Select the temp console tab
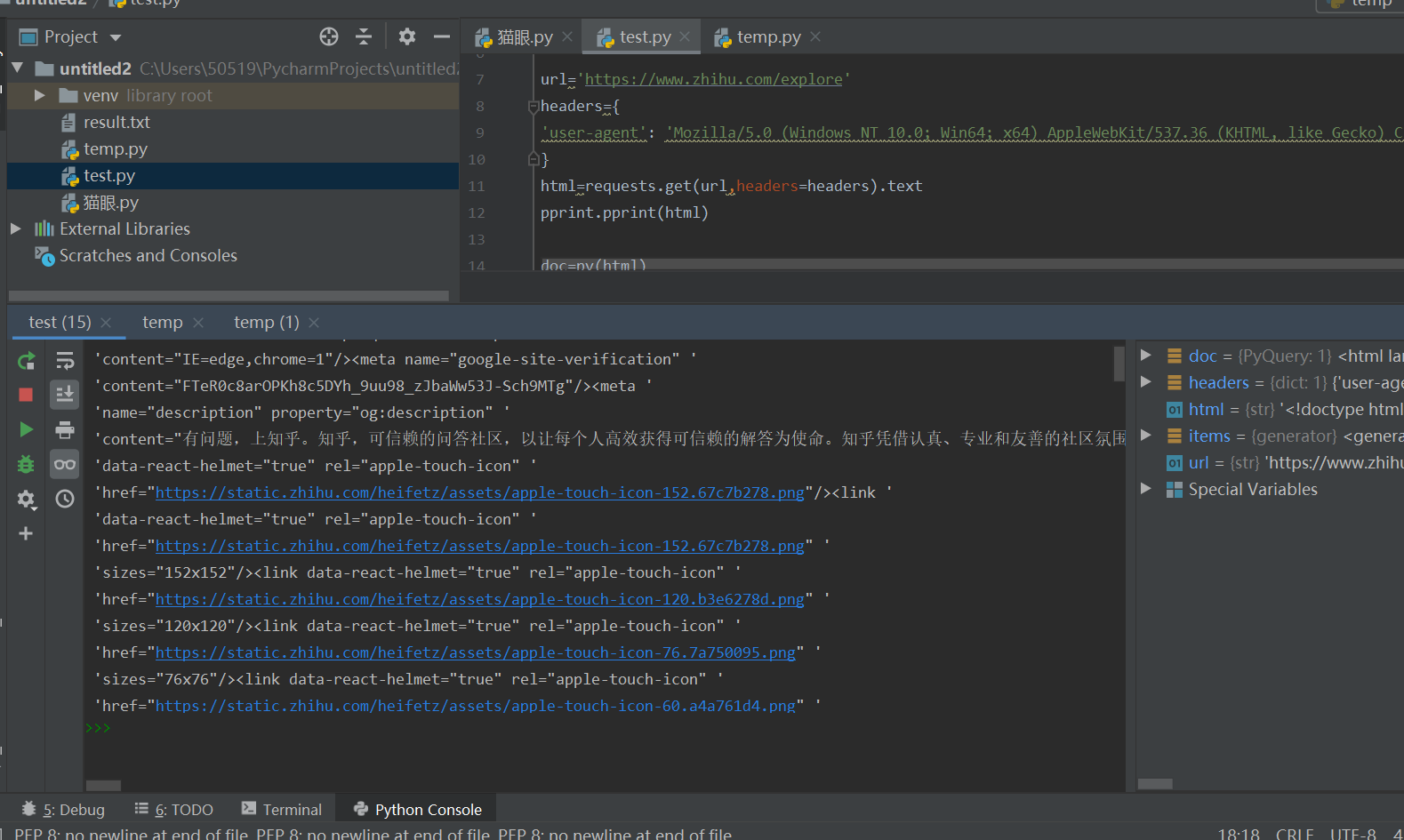The image size is (1404, 840). click(163, 322)
